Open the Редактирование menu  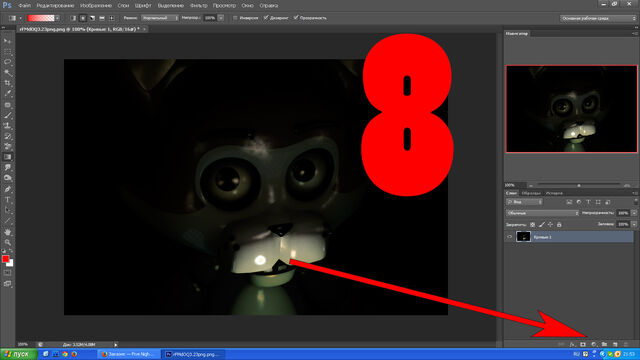pos(56,6)
